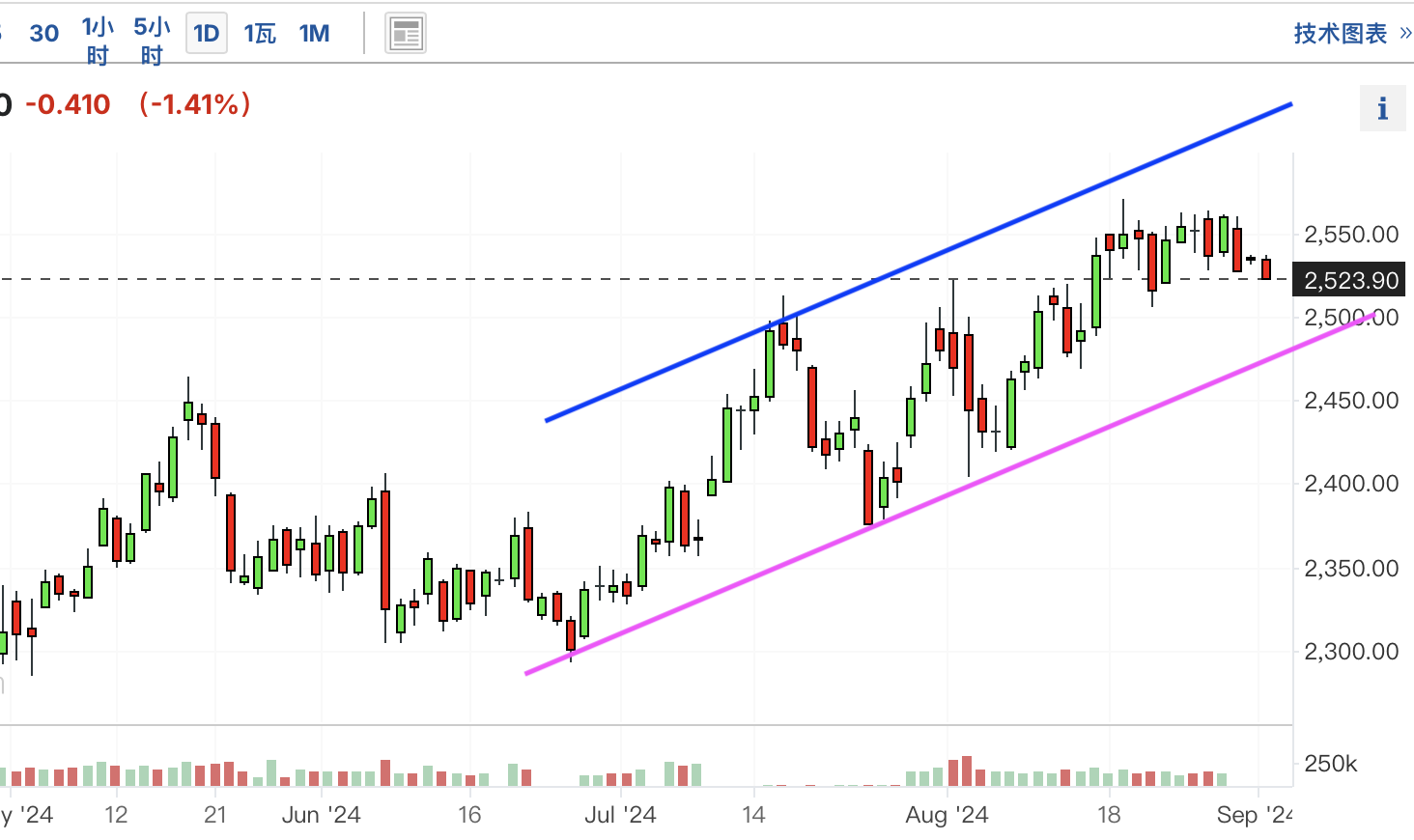Click the (-1.41%) percentage change

195,104
